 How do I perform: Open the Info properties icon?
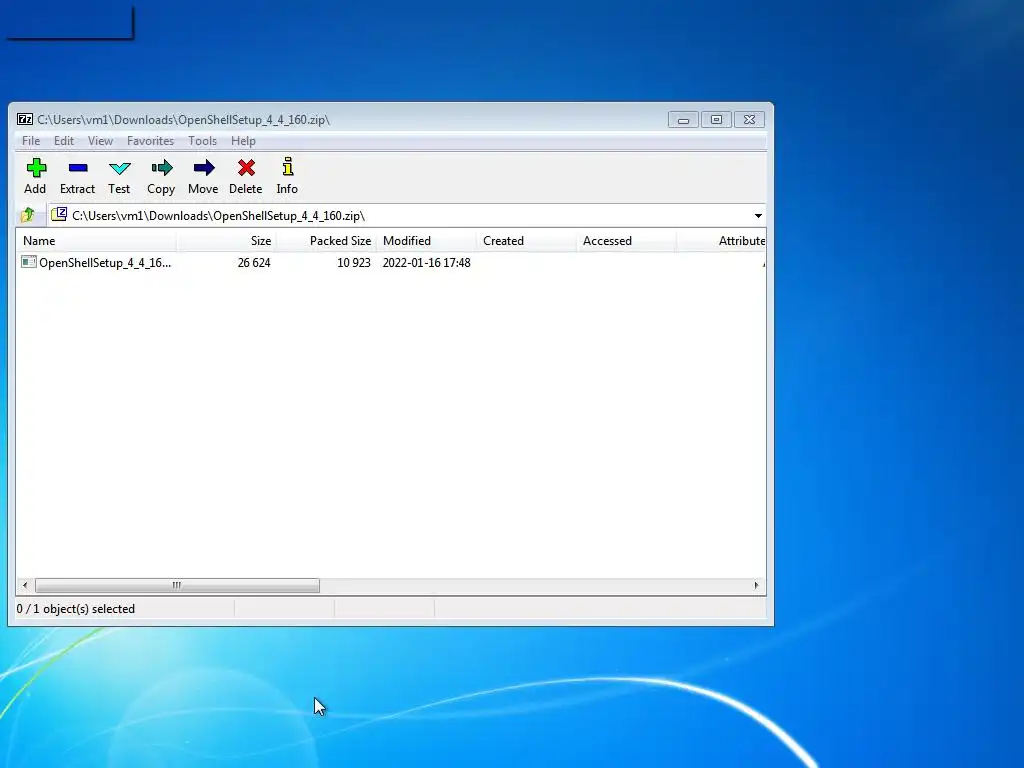click(x=287, y=167)
